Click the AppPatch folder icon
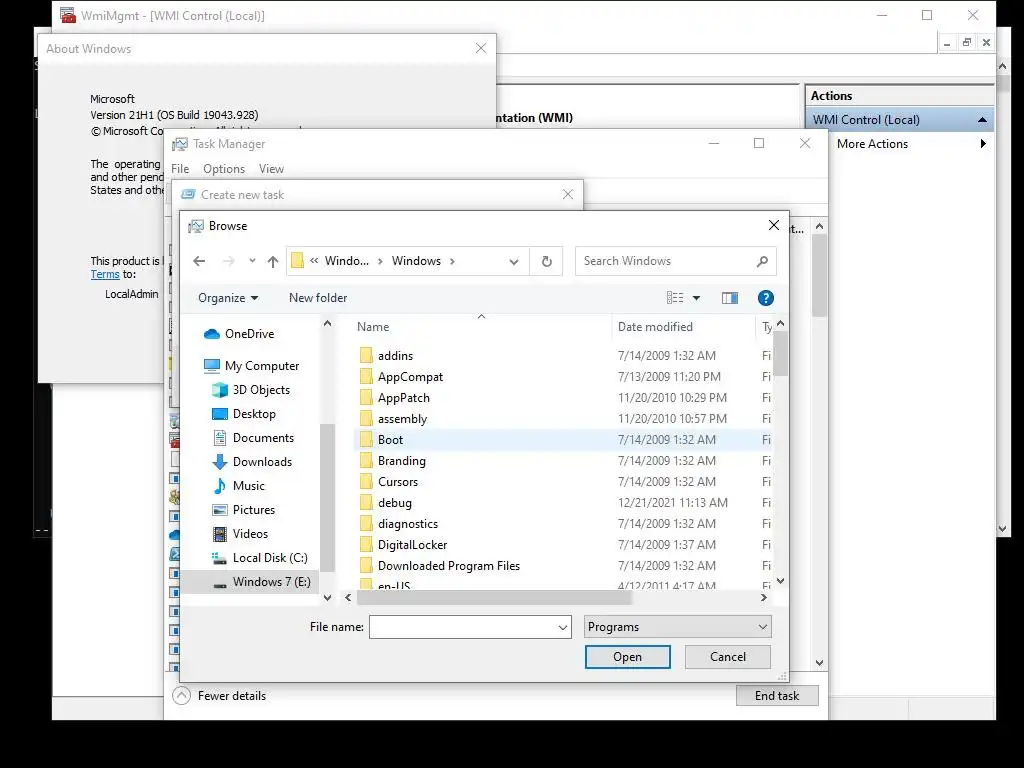This screenshot has width=1024, height=768. click(366, 398)
